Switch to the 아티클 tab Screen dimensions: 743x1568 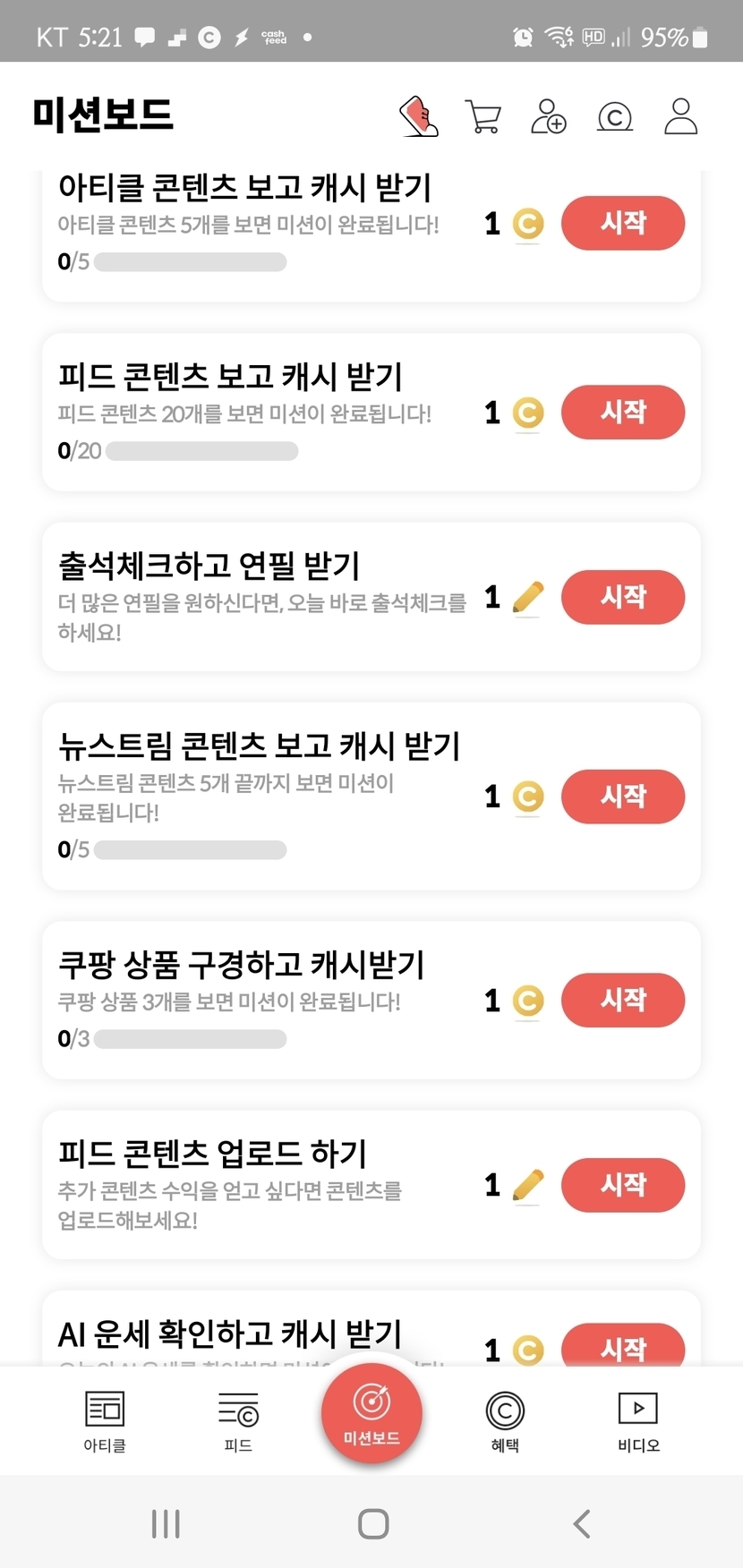(105, 1420)
